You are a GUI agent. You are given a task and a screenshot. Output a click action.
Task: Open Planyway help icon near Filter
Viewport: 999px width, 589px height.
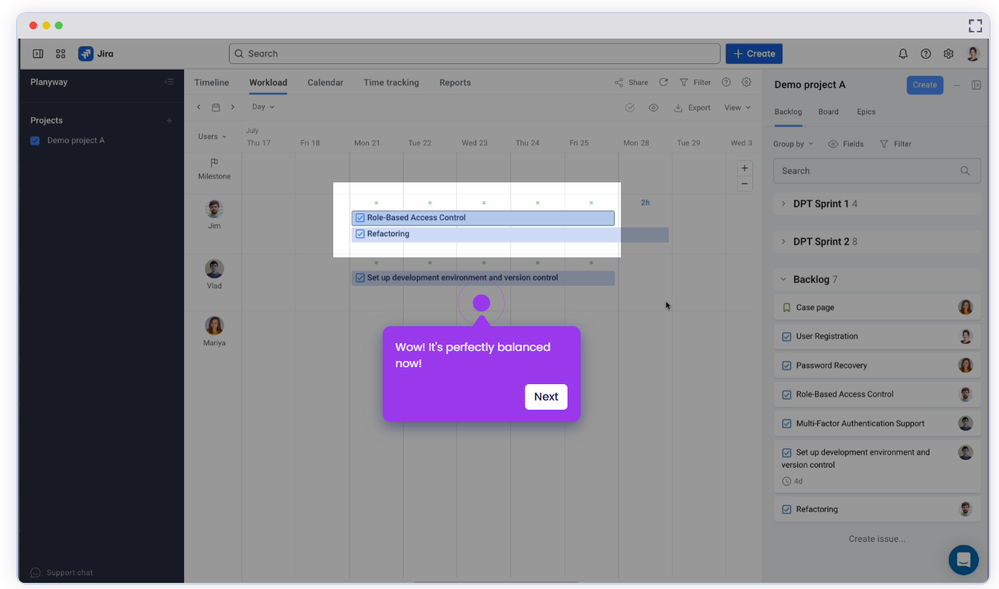(726, 82)
